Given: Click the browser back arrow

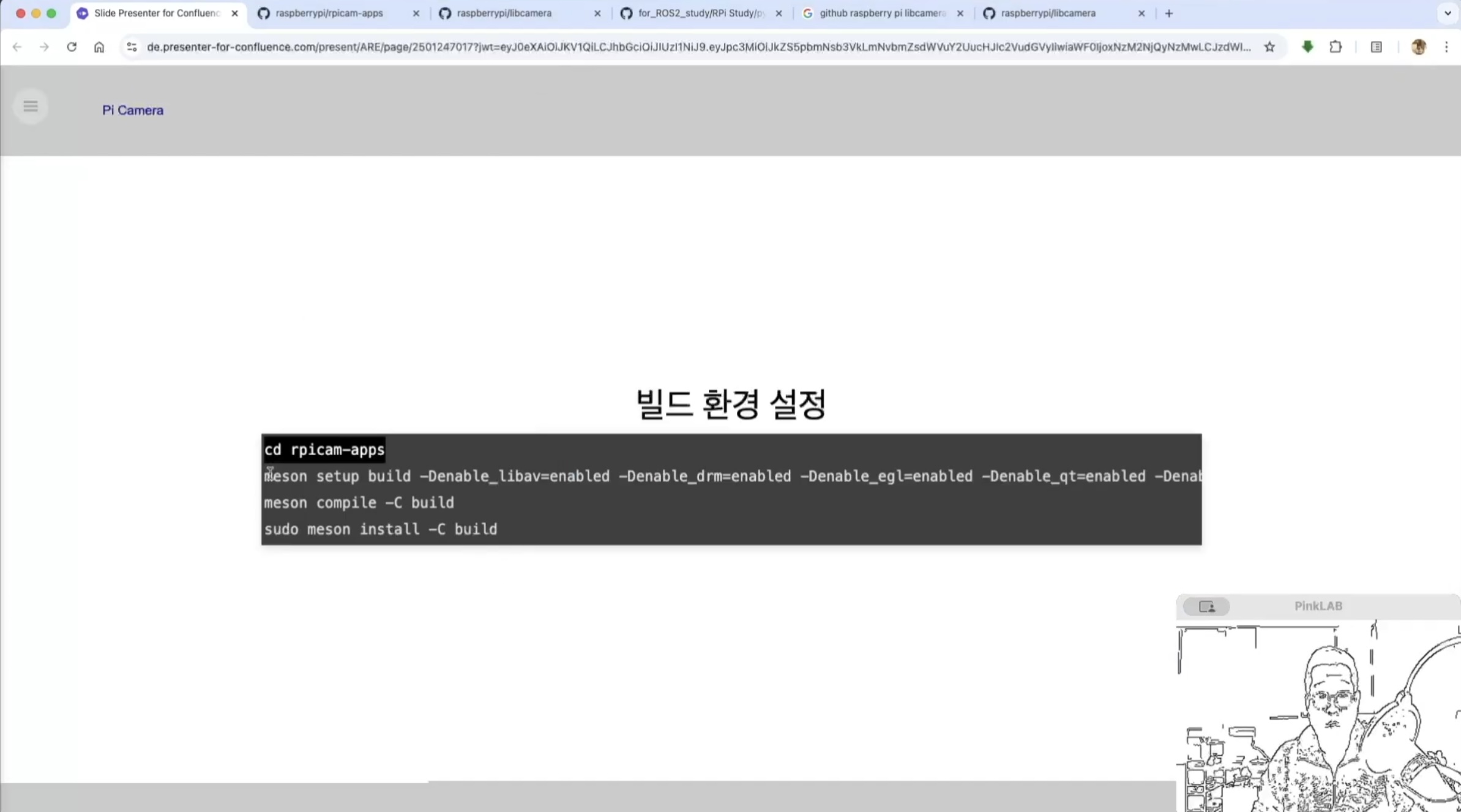Looking at the screenshot, I should pyautogui.click(x=17, y=47).
